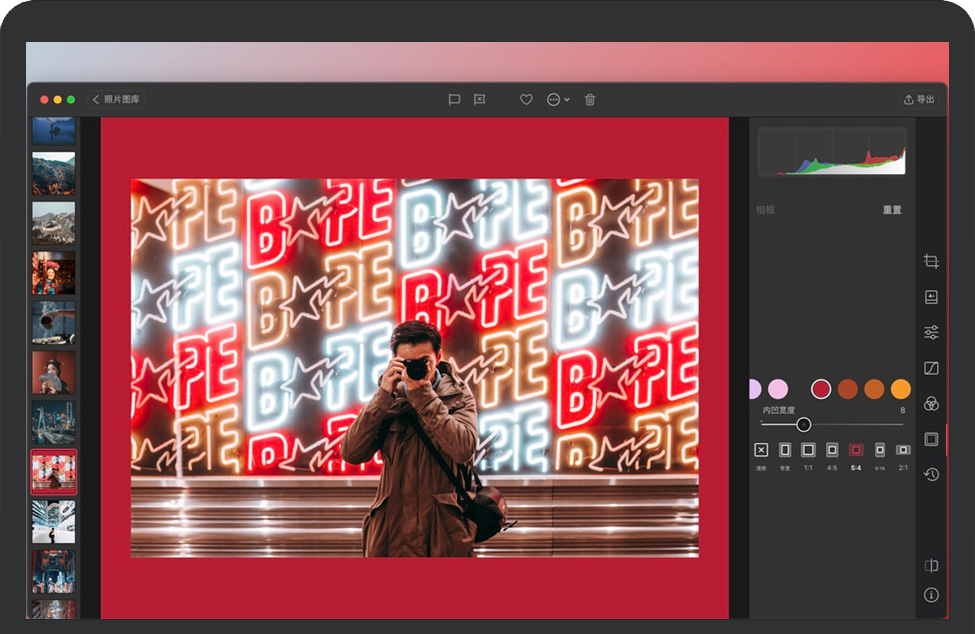The image size is (975, 634).
Task: Open the Curves tool
Action: (x=931, y=368)
